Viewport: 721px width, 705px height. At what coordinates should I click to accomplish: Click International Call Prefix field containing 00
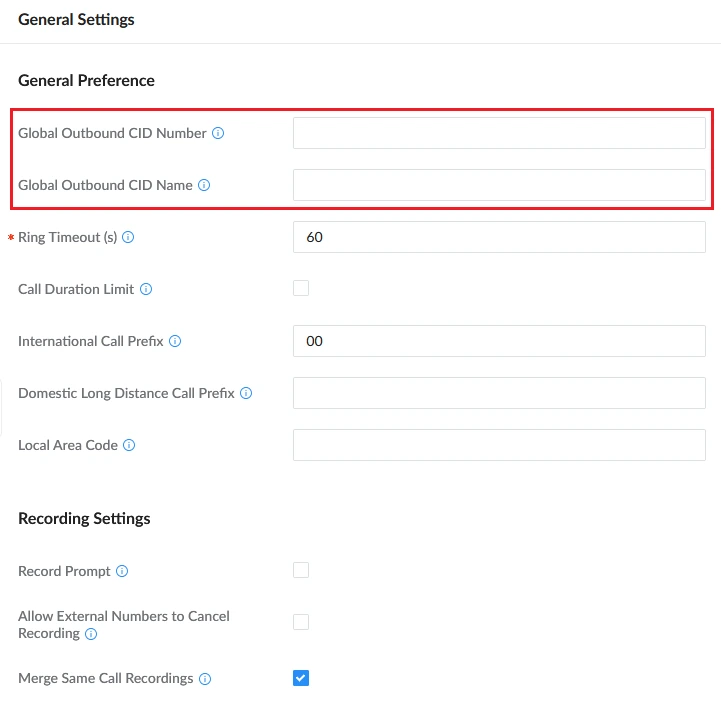point(499,341)
